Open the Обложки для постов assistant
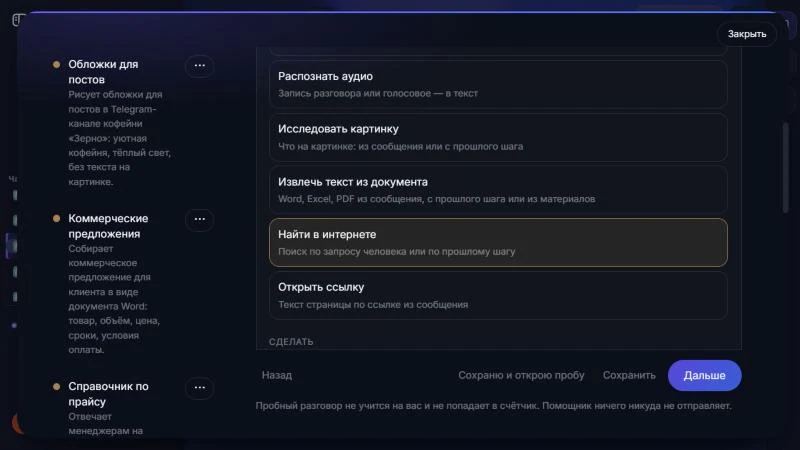The width and height of the screenshot is (800, 450). (x=103, y=72)
